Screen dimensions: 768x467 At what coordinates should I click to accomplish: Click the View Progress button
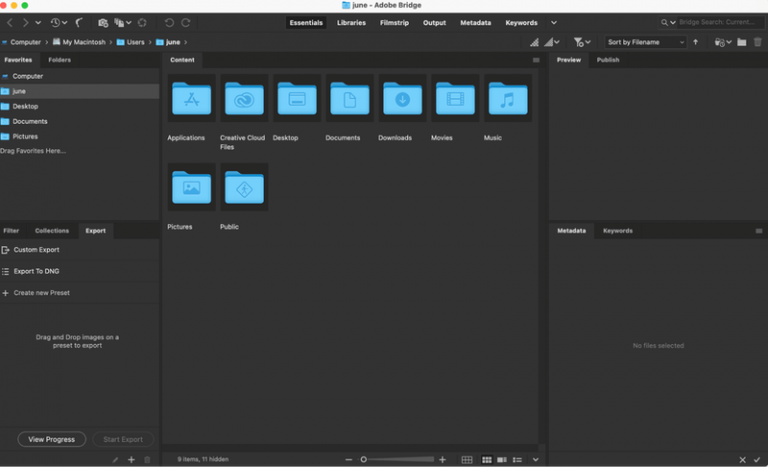point(52,439)
